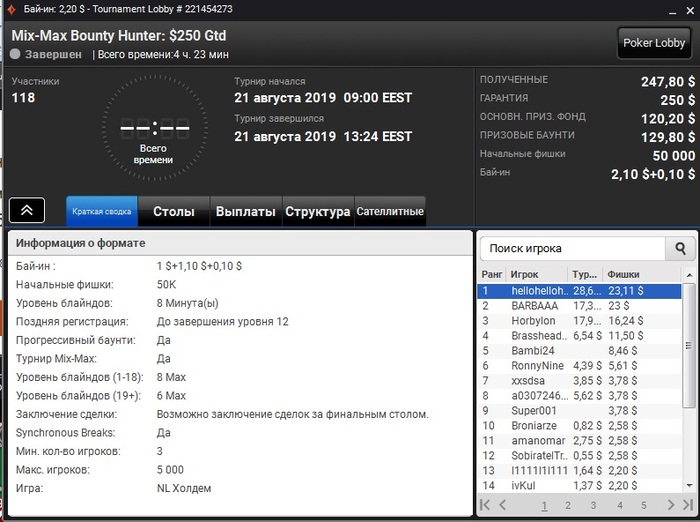Click the Завершен status indicator
700x522 pixels.
[x=46, y=54]
